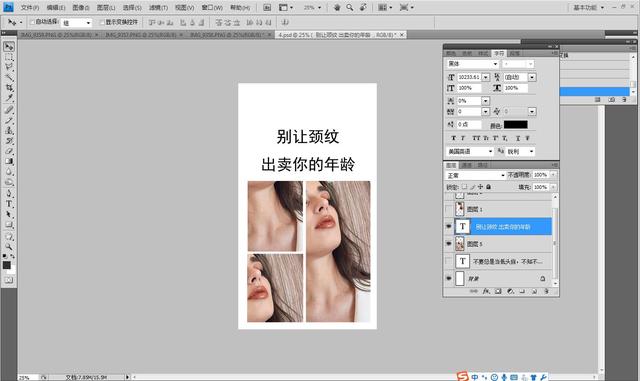
Task: Toggle lock position in the Layers panel
Action: pyautogui.click(x=480, y=187)
